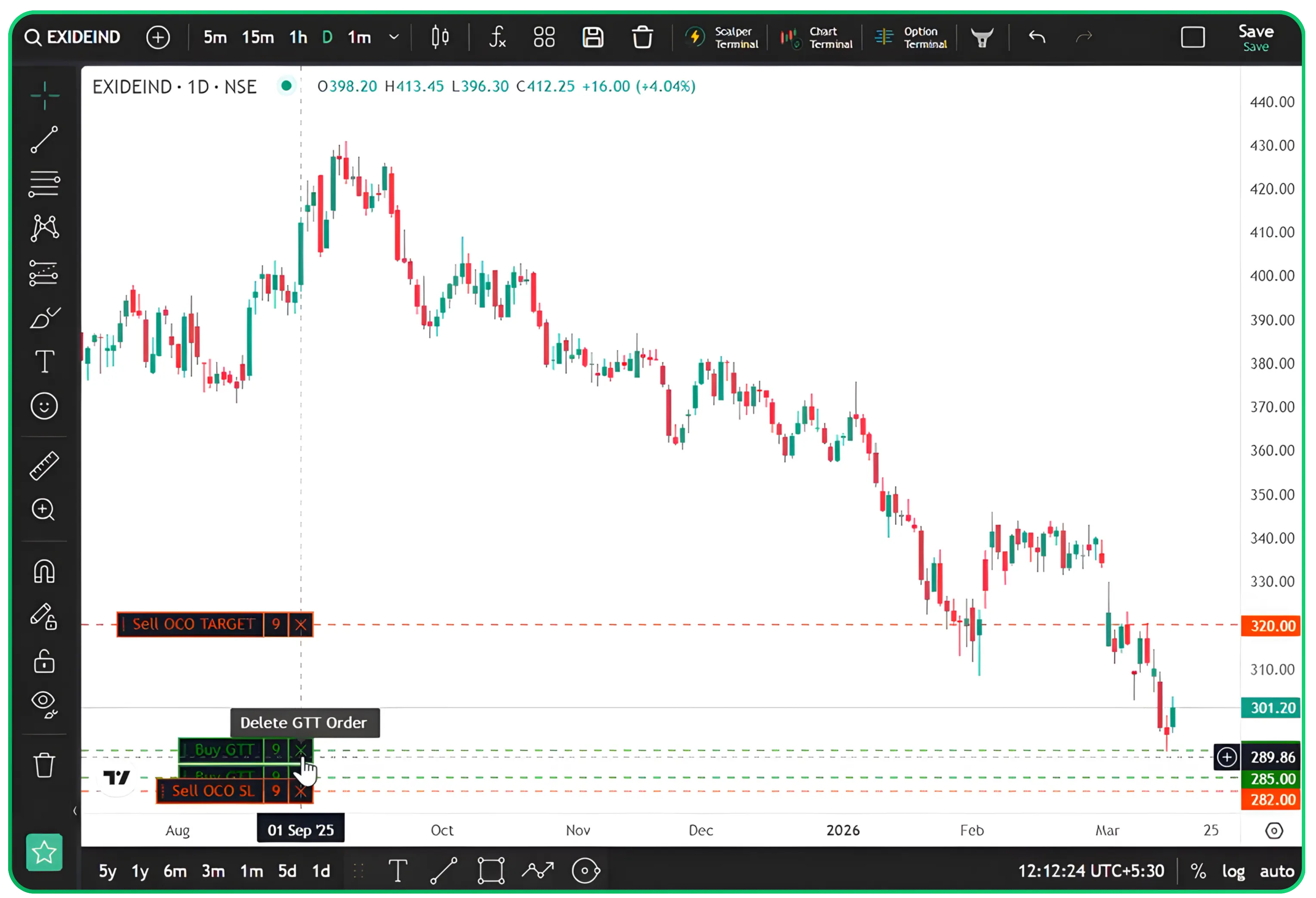Screen dimensions: 1316x898
Task: Click the undo arrow in toolbar
Action: (1037, 37)
